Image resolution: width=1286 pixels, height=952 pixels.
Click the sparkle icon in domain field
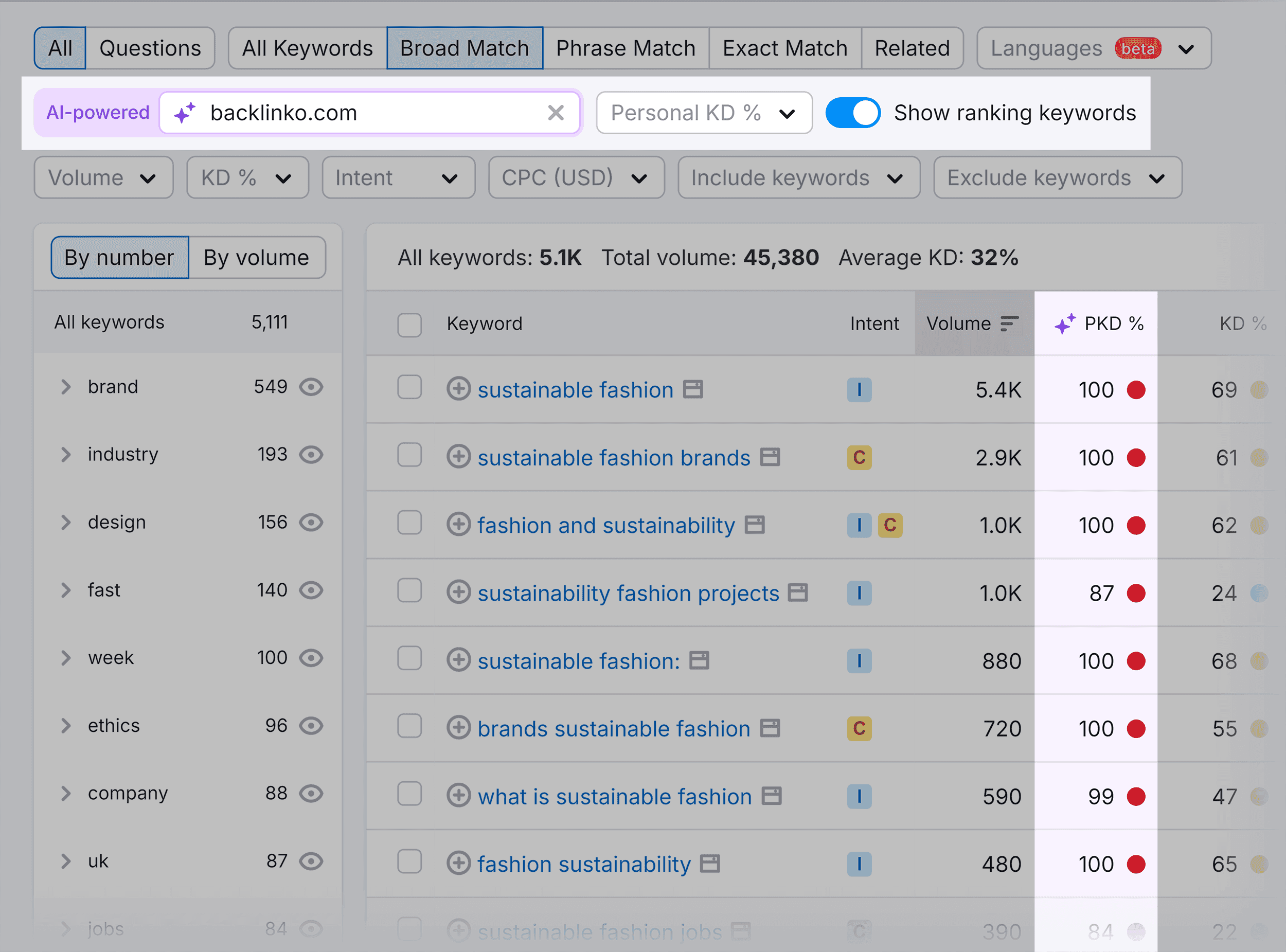pos(185,112)
